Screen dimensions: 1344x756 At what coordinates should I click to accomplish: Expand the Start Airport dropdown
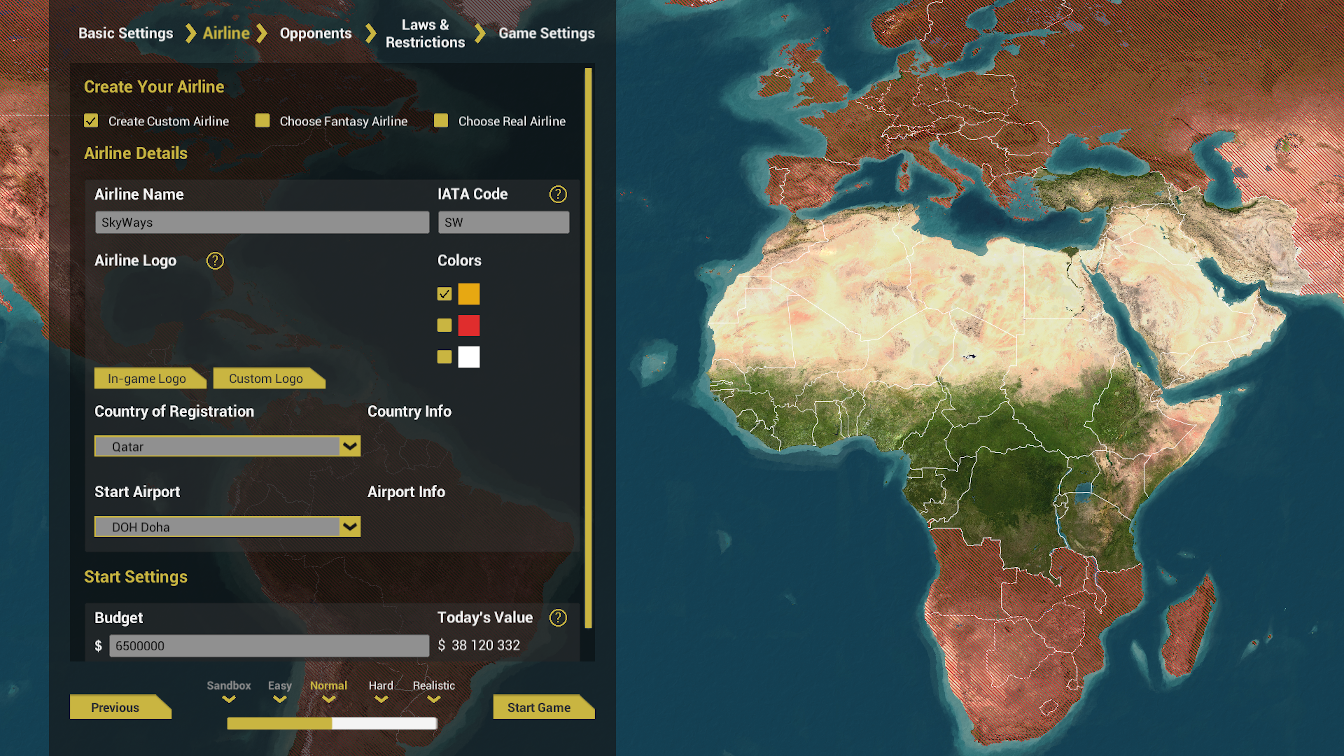pos(349,526)
